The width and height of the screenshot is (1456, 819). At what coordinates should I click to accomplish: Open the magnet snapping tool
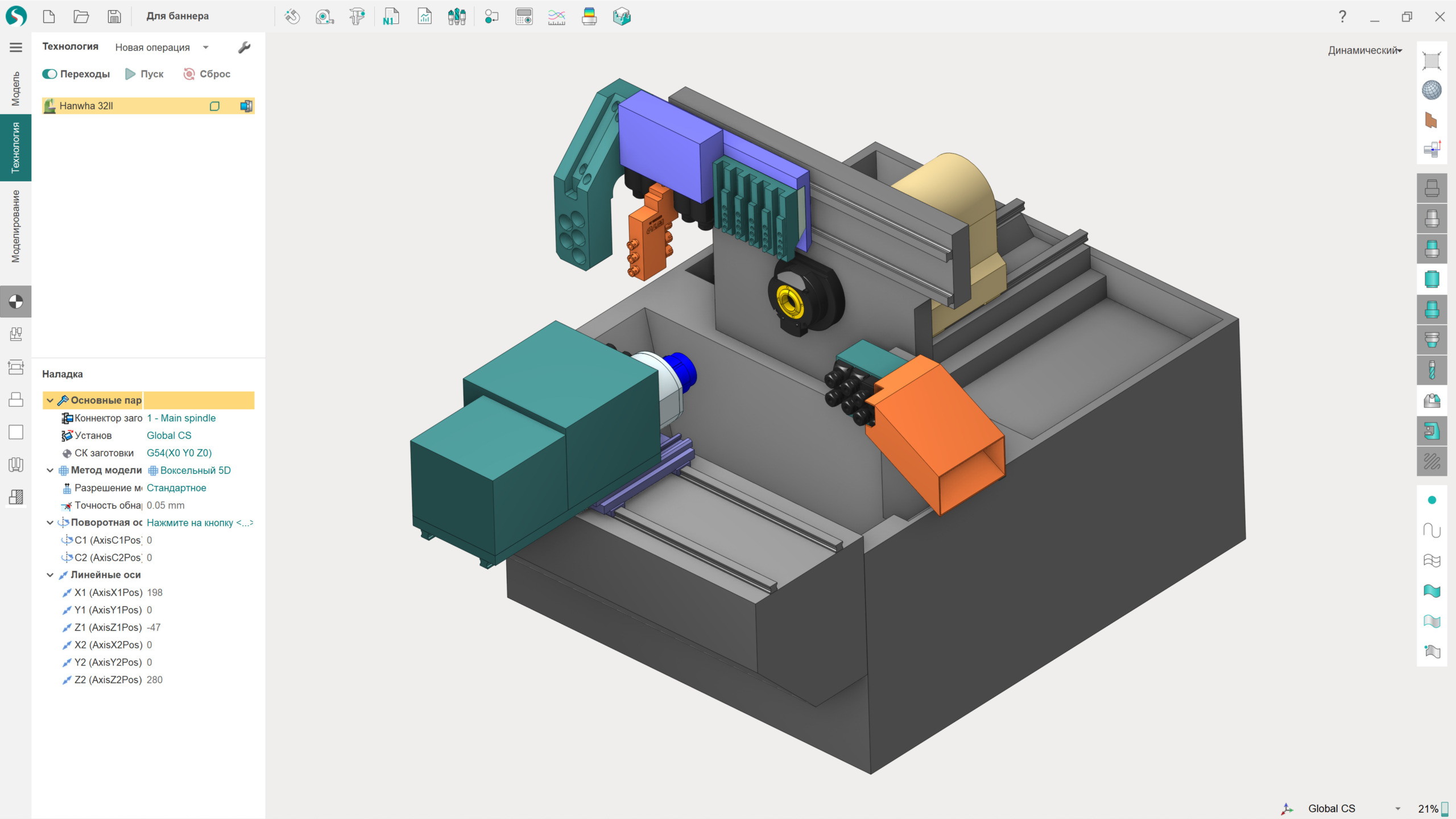coord(292,16)
